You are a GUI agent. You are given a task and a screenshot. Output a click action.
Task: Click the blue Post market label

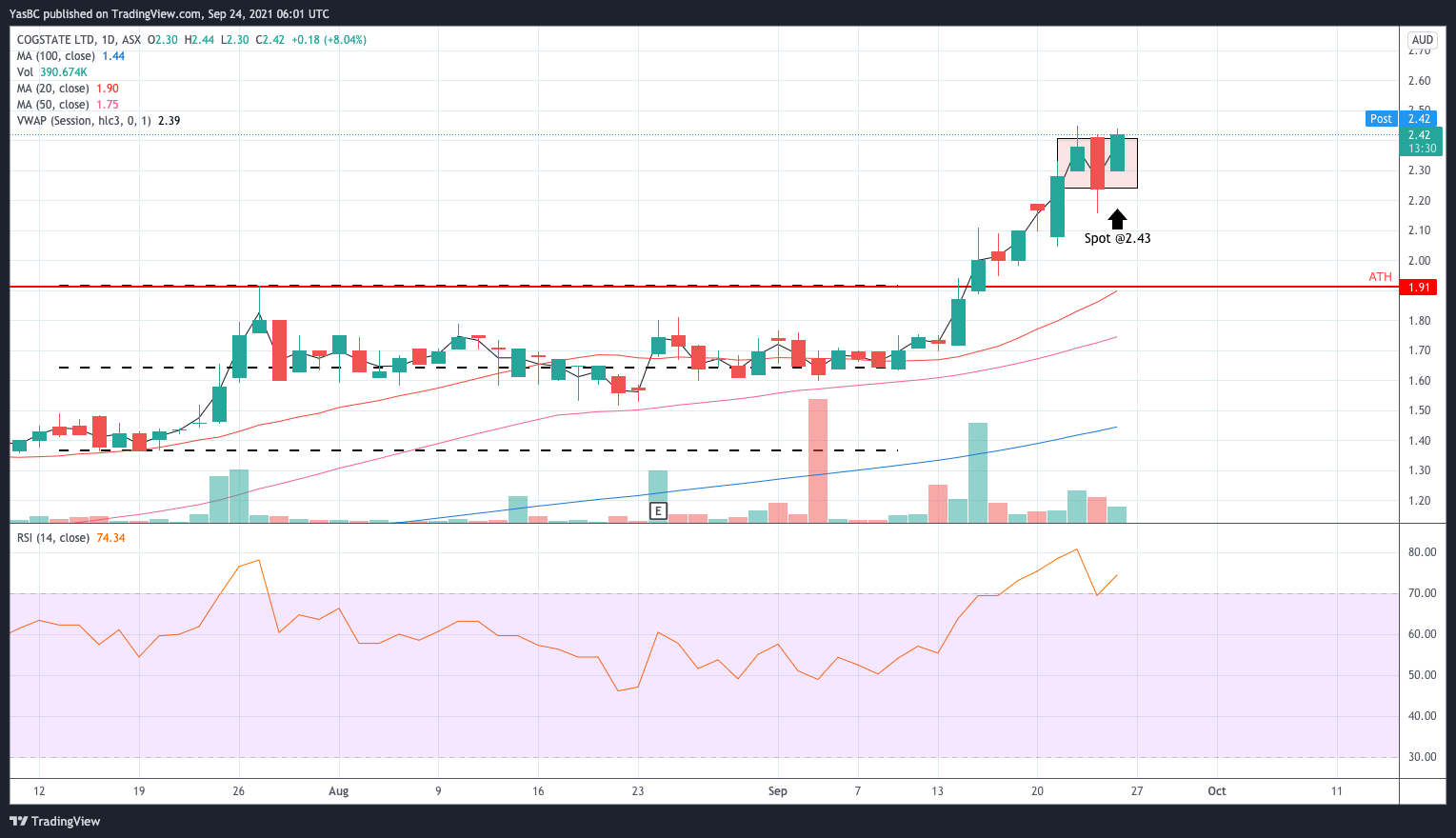tap(1381, 119)
